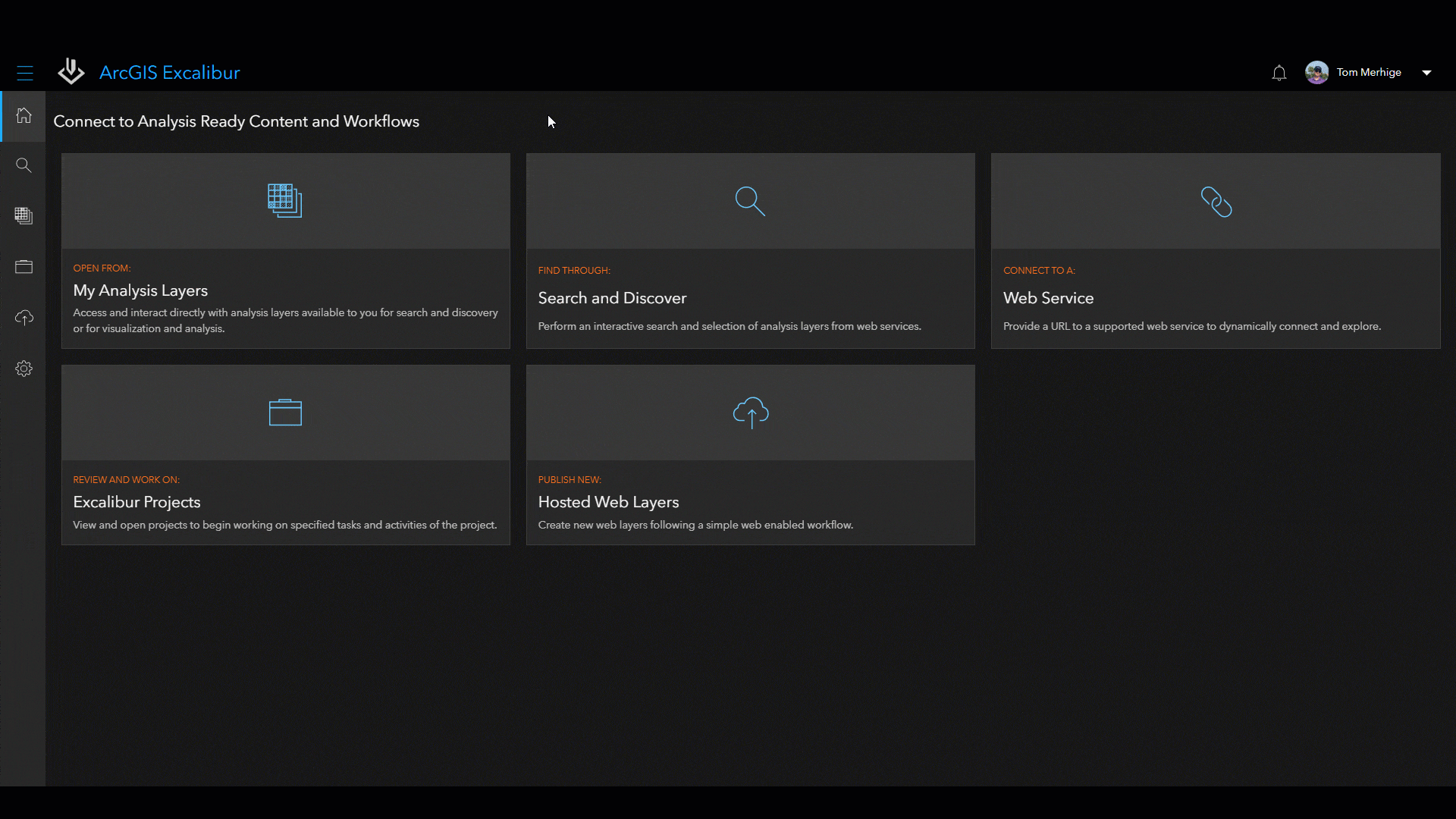
Task: Open Excalibur Projects card title
Action: [136, 502]
